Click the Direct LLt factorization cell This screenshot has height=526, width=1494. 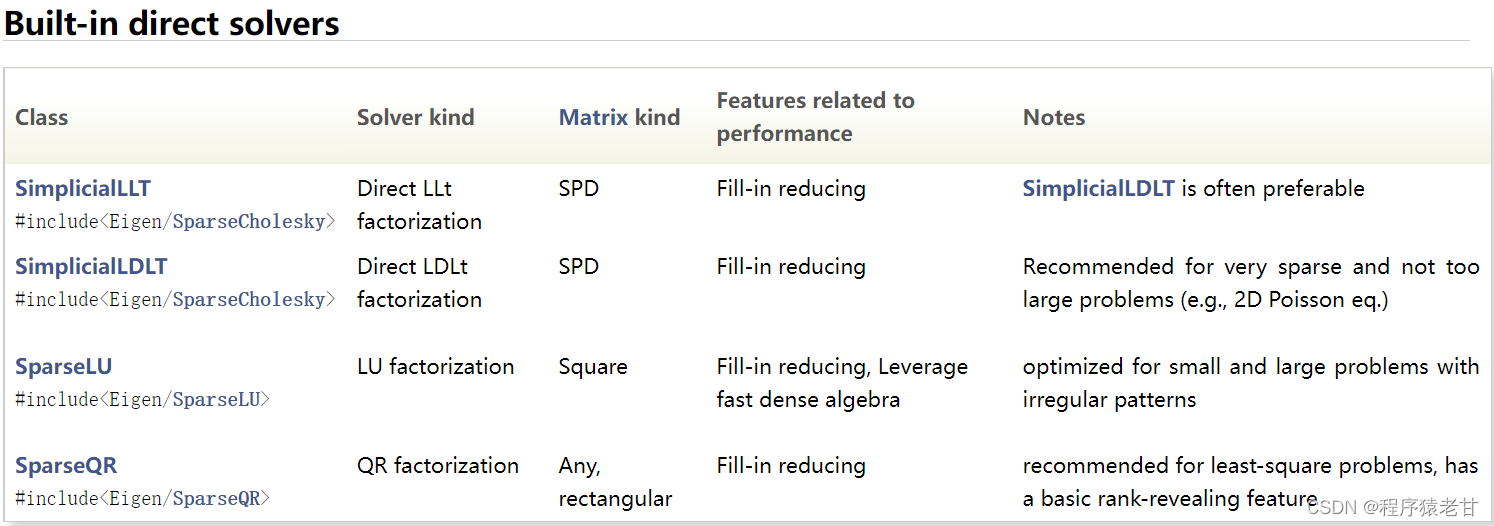pos(419,205)
